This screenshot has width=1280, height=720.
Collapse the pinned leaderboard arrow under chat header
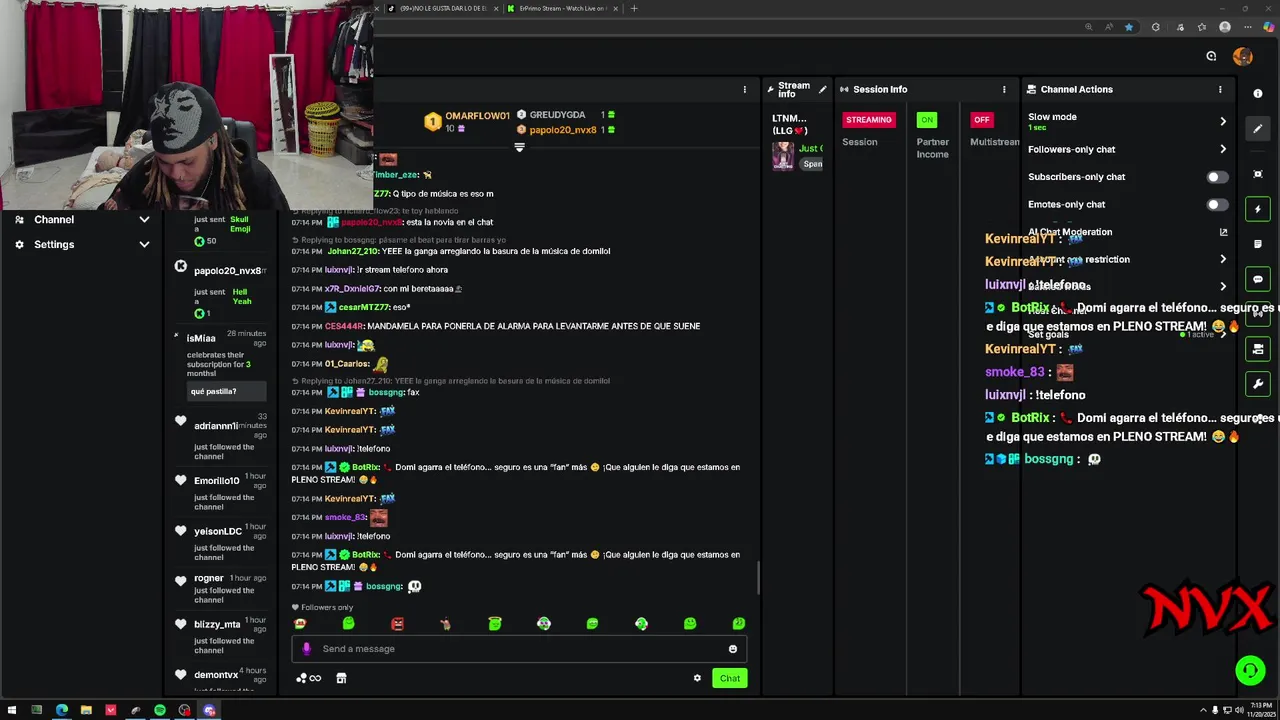pos(519,148)
